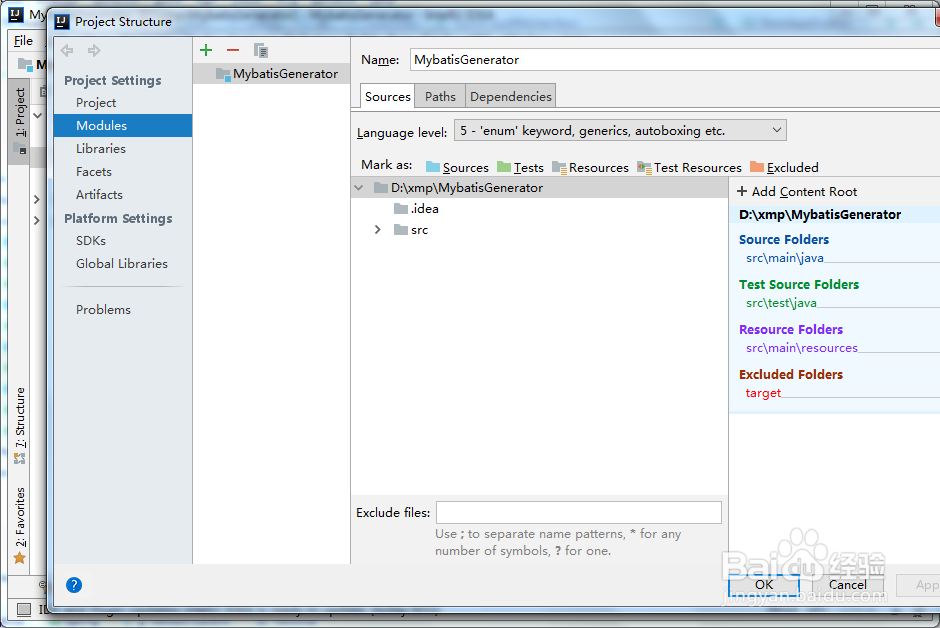Click the .idea folder icon

[401, 209]
